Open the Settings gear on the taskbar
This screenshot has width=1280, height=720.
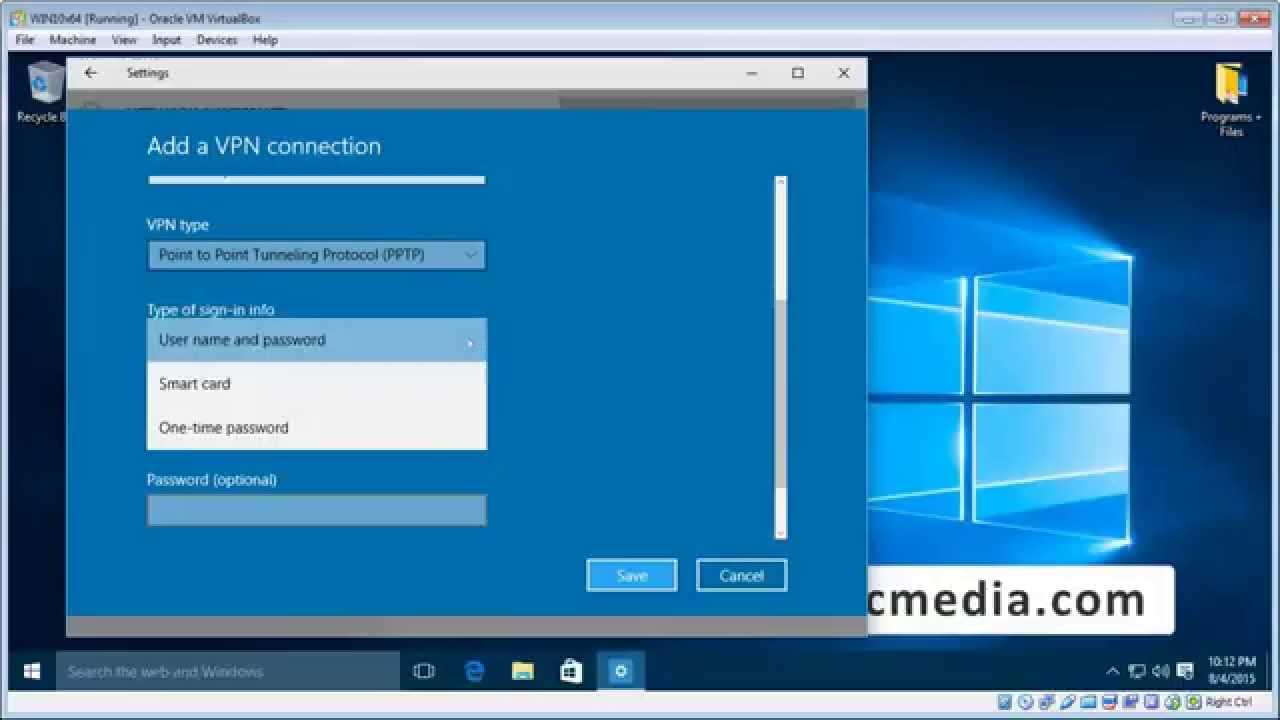pos(621,671)
